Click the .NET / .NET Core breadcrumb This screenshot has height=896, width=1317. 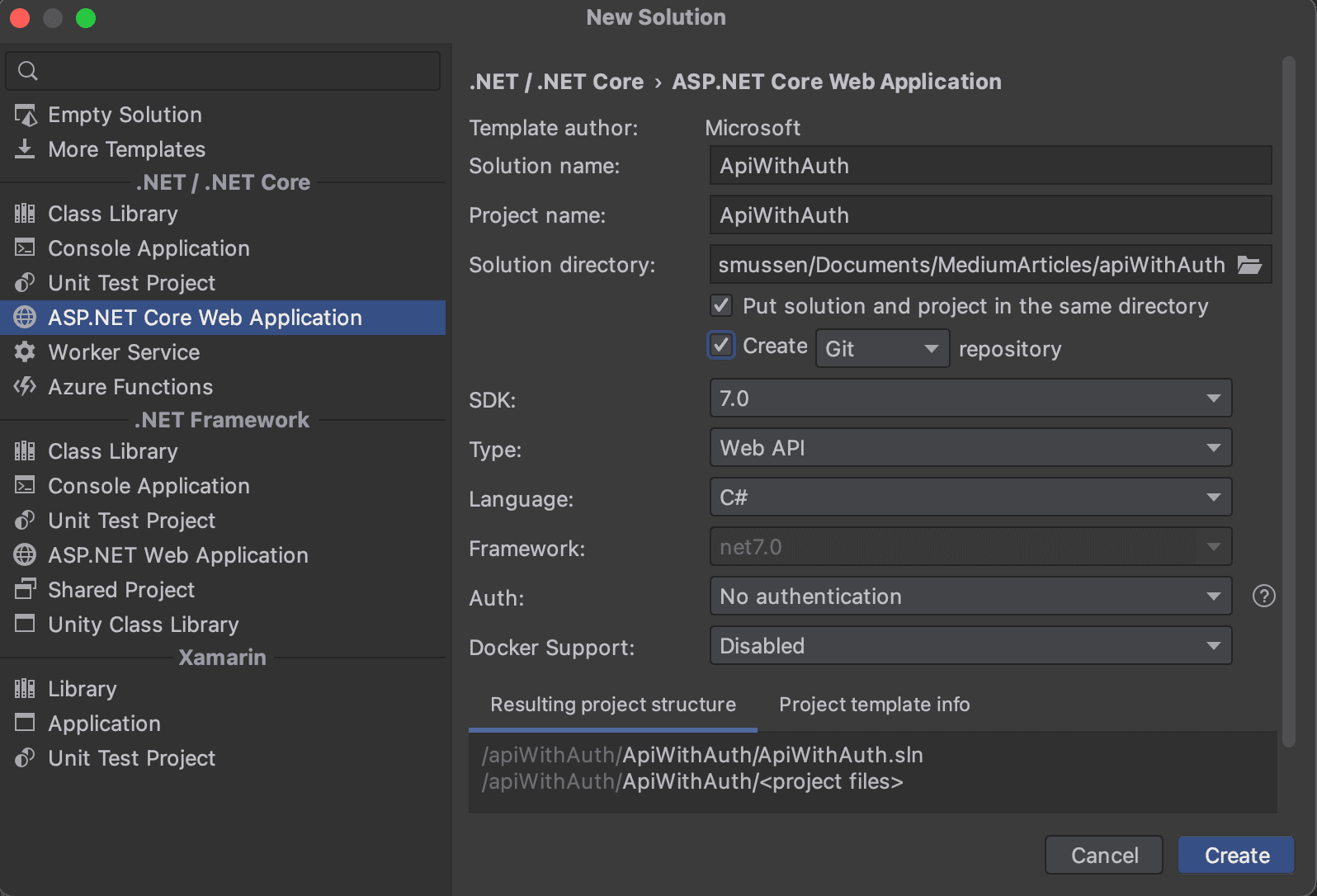coord(556,82)
